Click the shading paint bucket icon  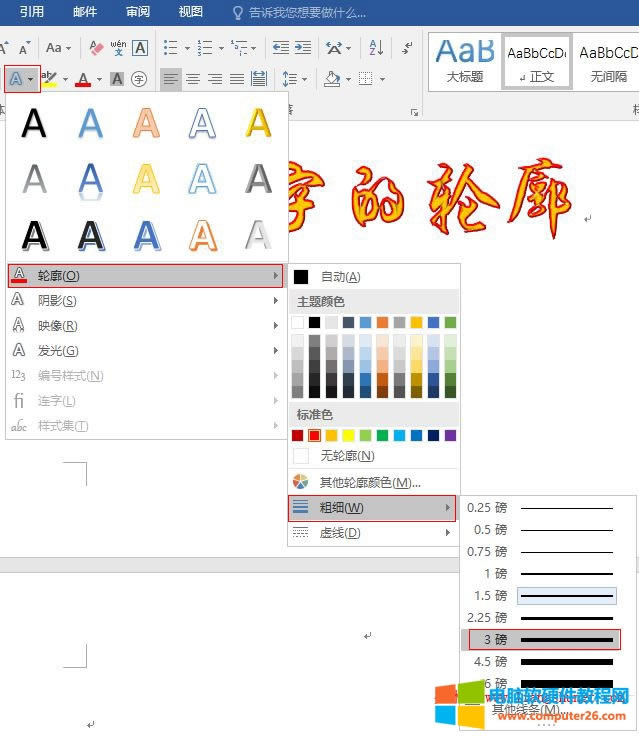[x=333, y=79]
